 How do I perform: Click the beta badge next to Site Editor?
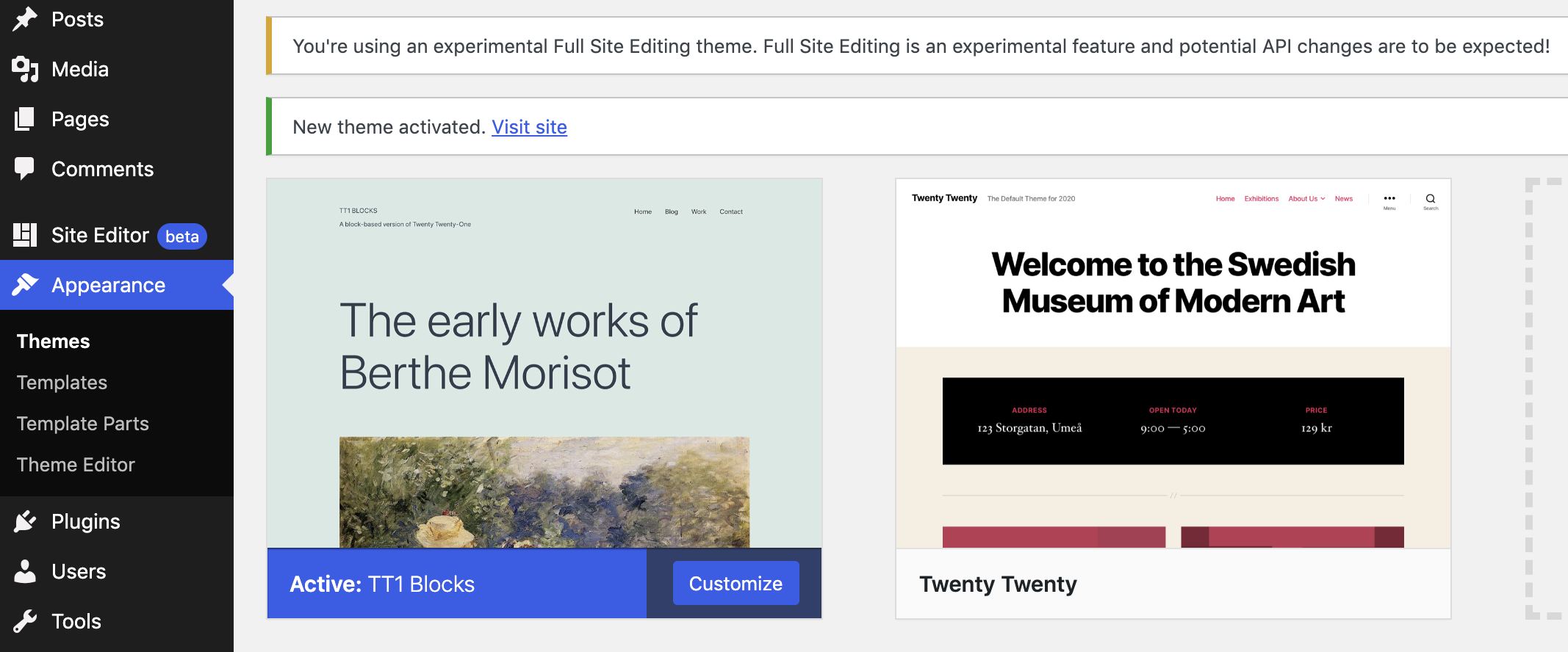[182, 236]
